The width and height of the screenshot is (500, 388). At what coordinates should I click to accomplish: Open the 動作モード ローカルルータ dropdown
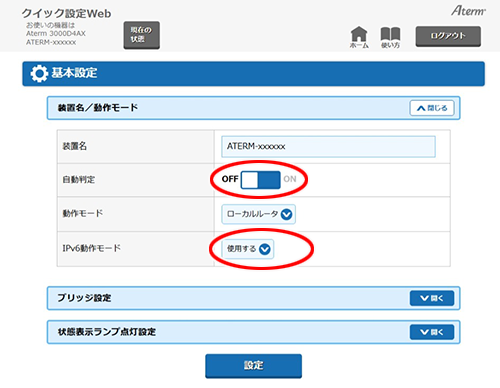(x=259, y=214)
